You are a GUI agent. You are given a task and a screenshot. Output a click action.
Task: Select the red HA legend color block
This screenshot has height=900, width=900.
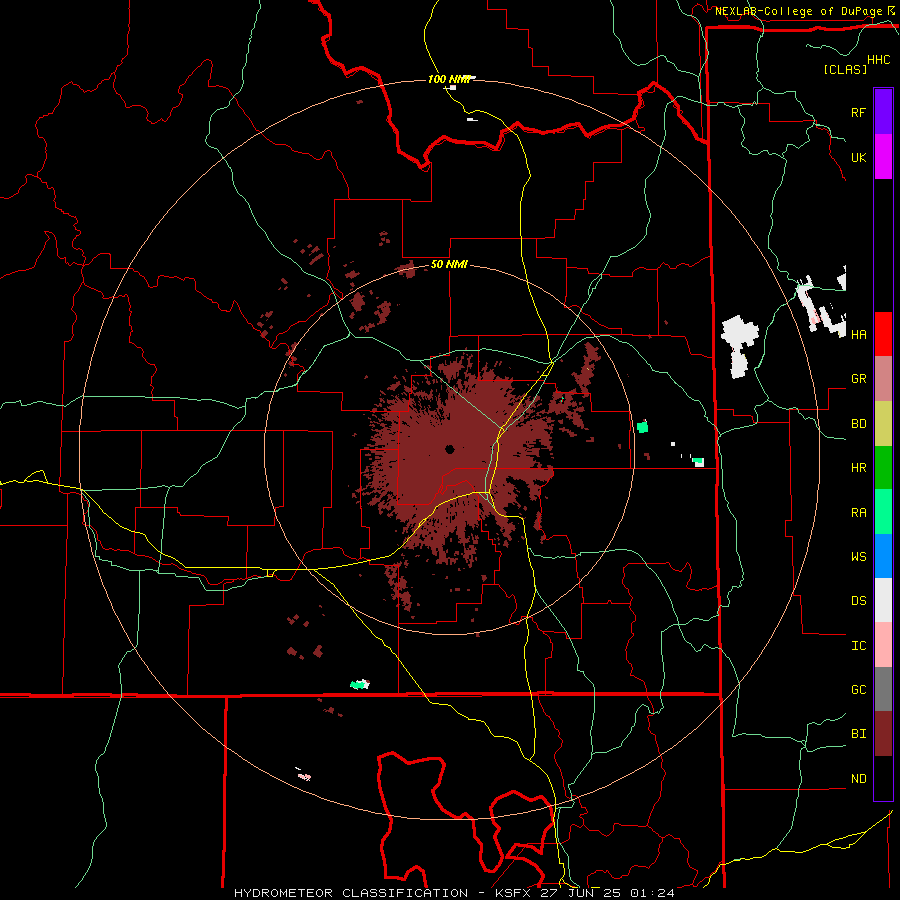pos(883,334)
